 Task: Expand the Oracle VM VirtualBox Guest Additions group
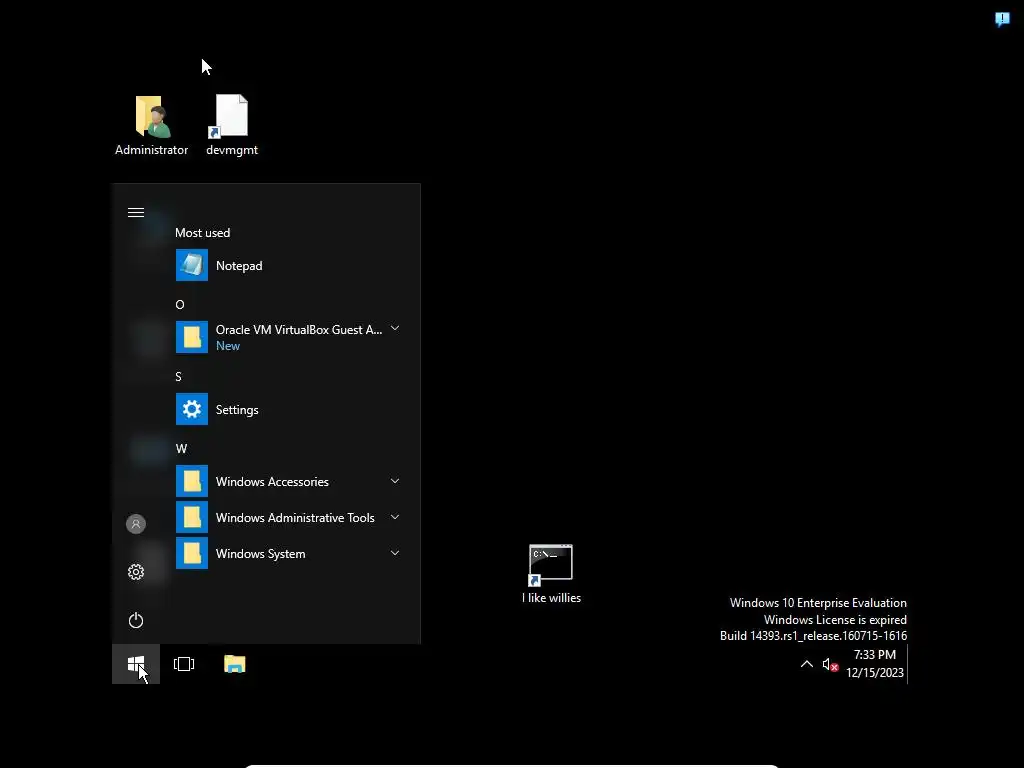[395, 328]
